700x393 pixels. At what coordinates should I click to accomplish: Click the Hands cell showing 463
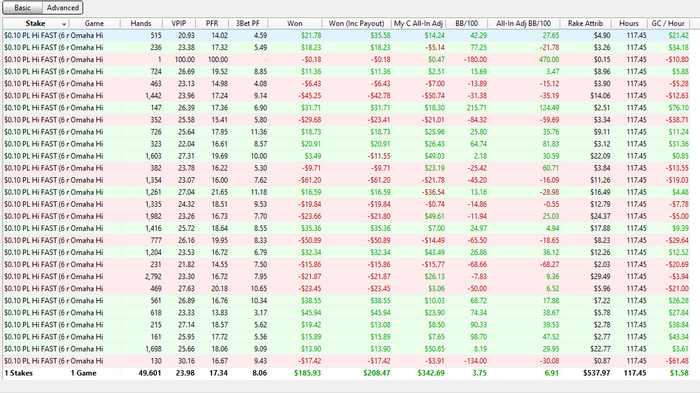pos(156,84)
